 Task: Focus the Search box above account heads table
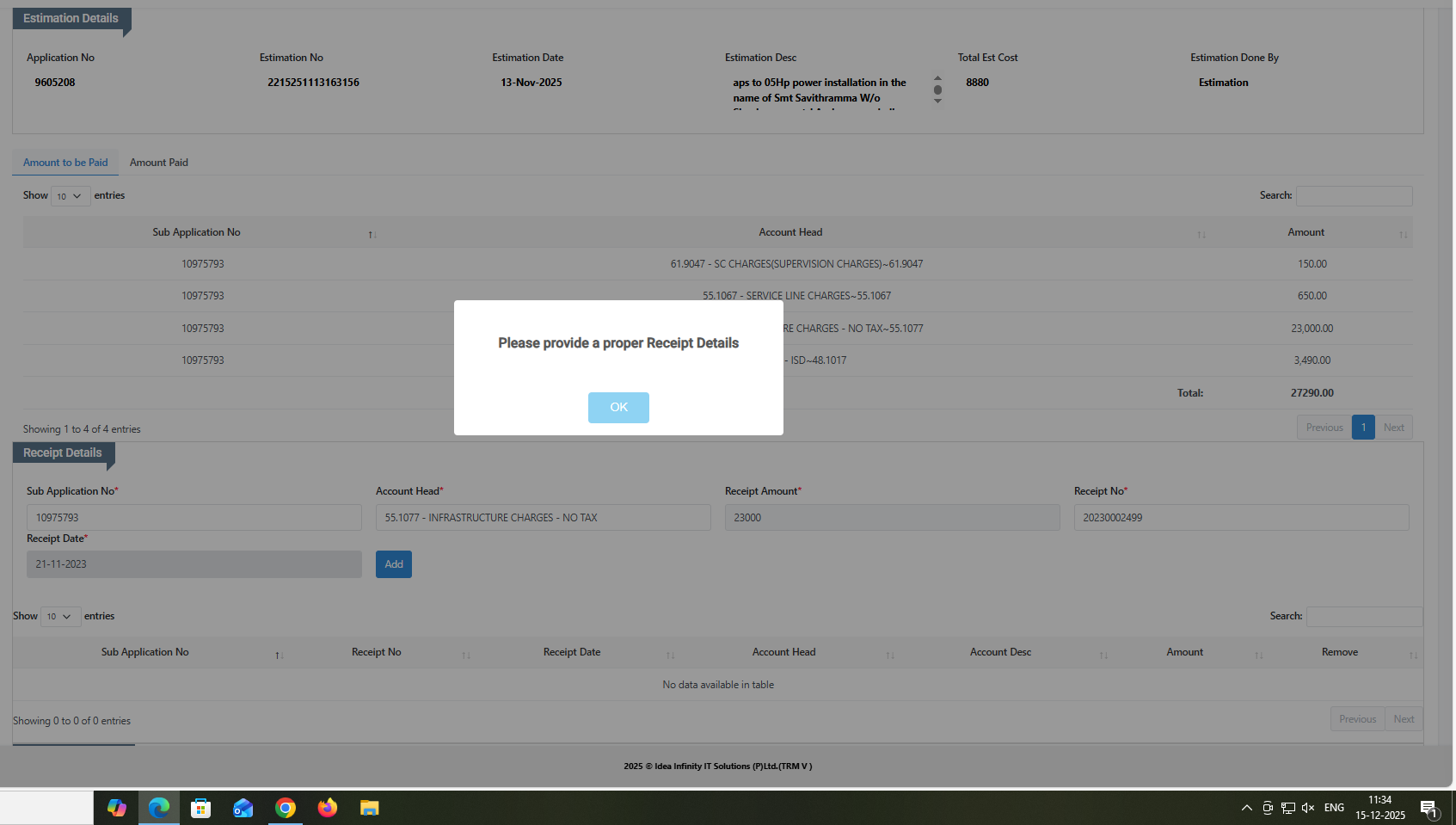click(1354, 196)
